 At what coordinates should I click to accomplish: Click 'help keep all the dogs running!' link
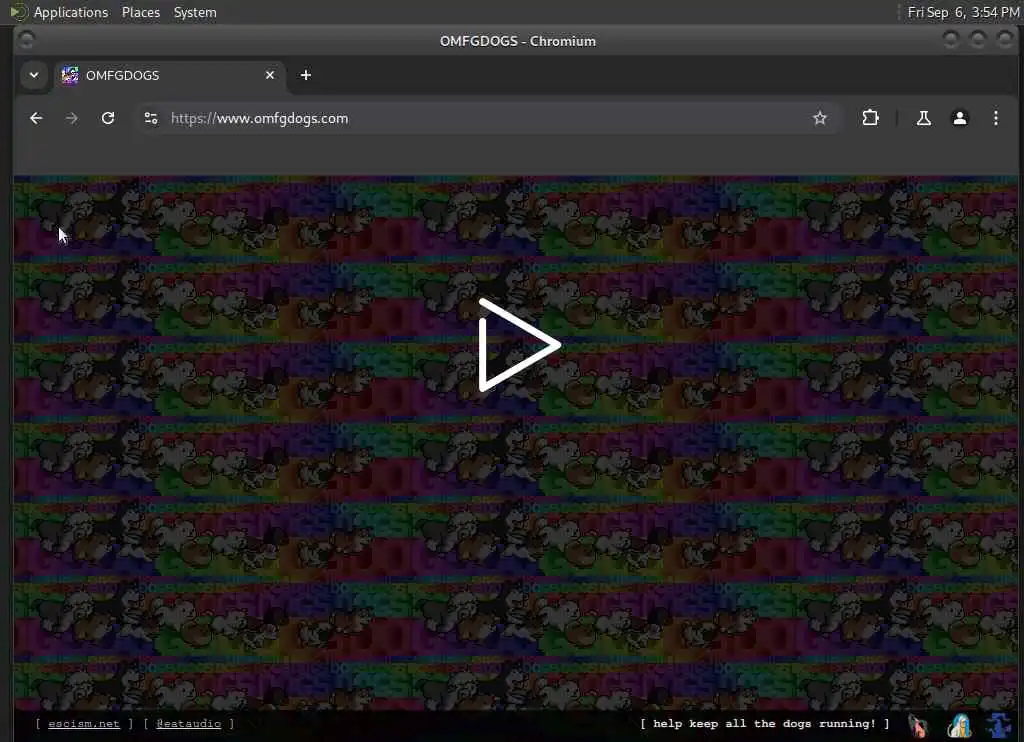pos(764,724)
